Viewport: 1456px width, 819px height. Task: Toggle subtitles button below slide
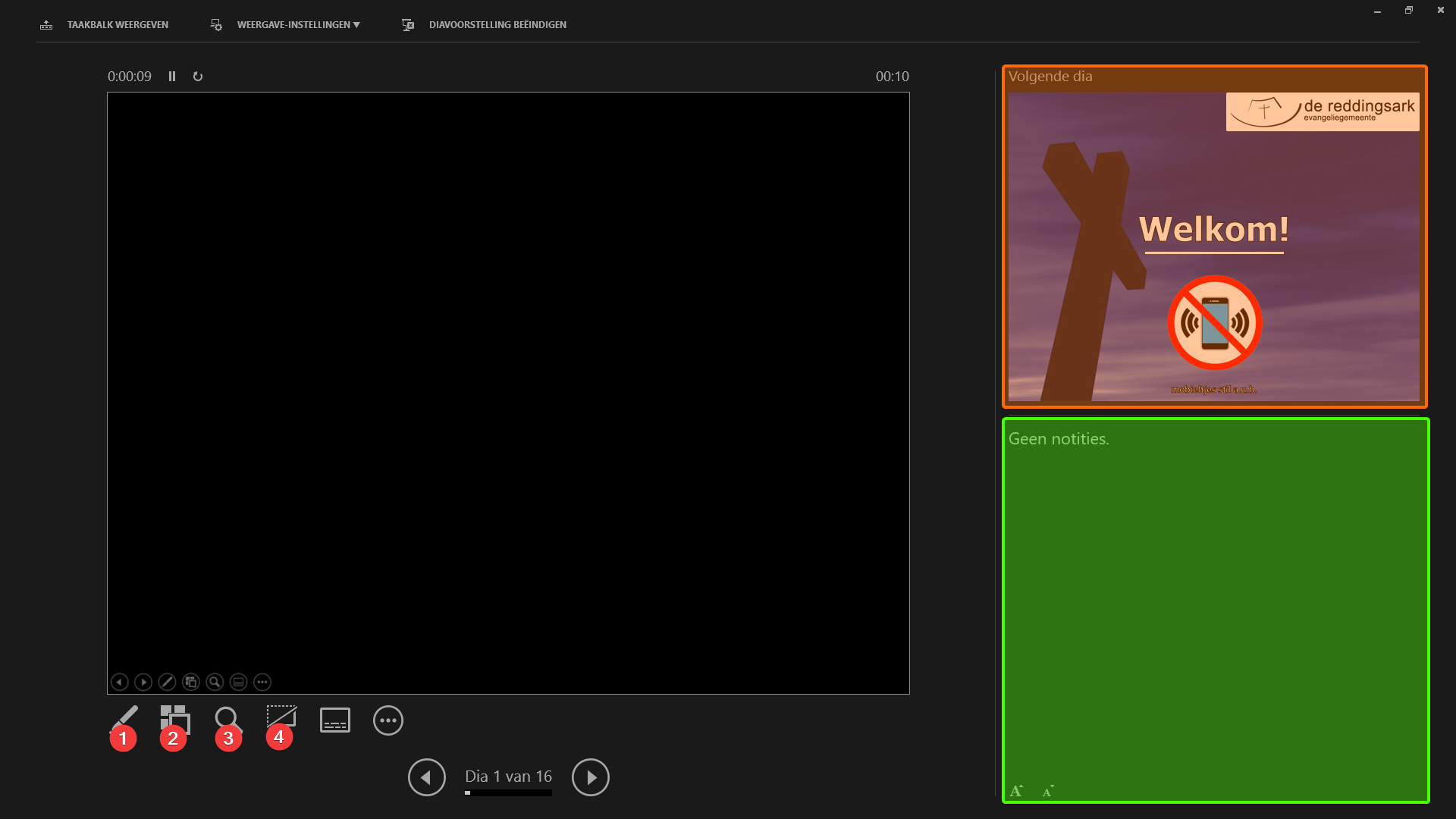[335, 720]
